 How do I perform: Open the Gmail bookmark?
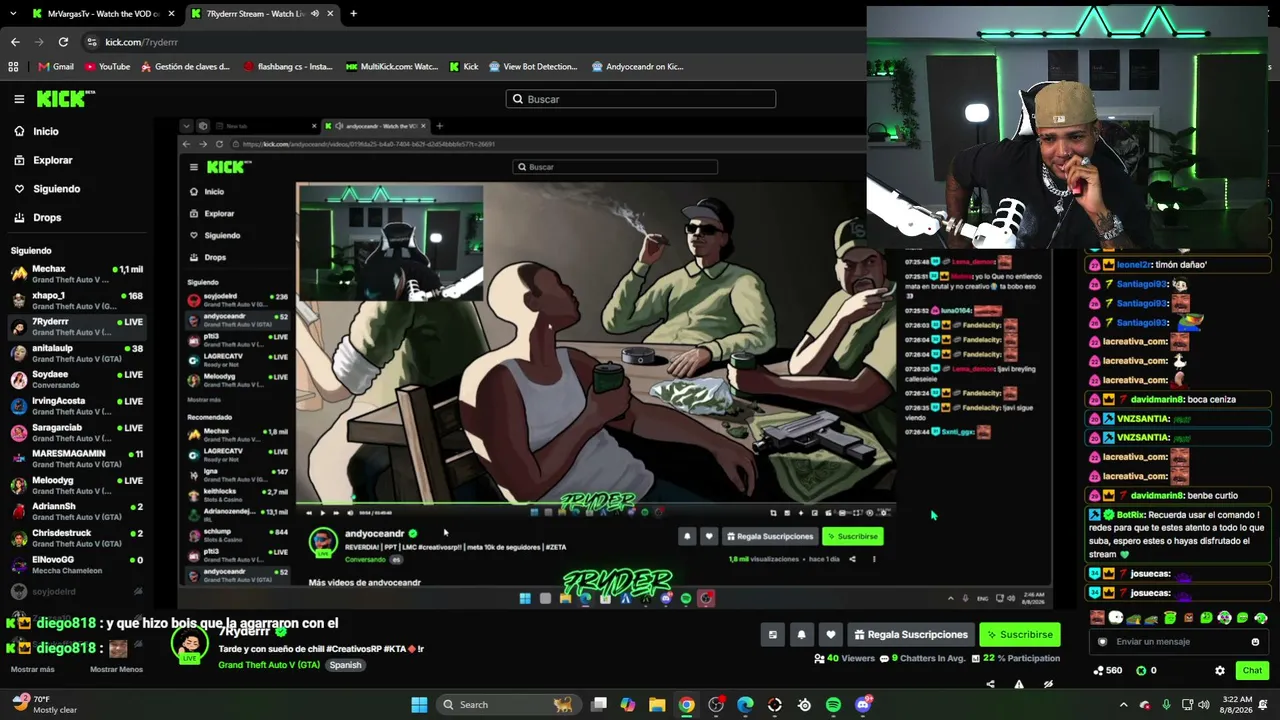tap(56, 67)
